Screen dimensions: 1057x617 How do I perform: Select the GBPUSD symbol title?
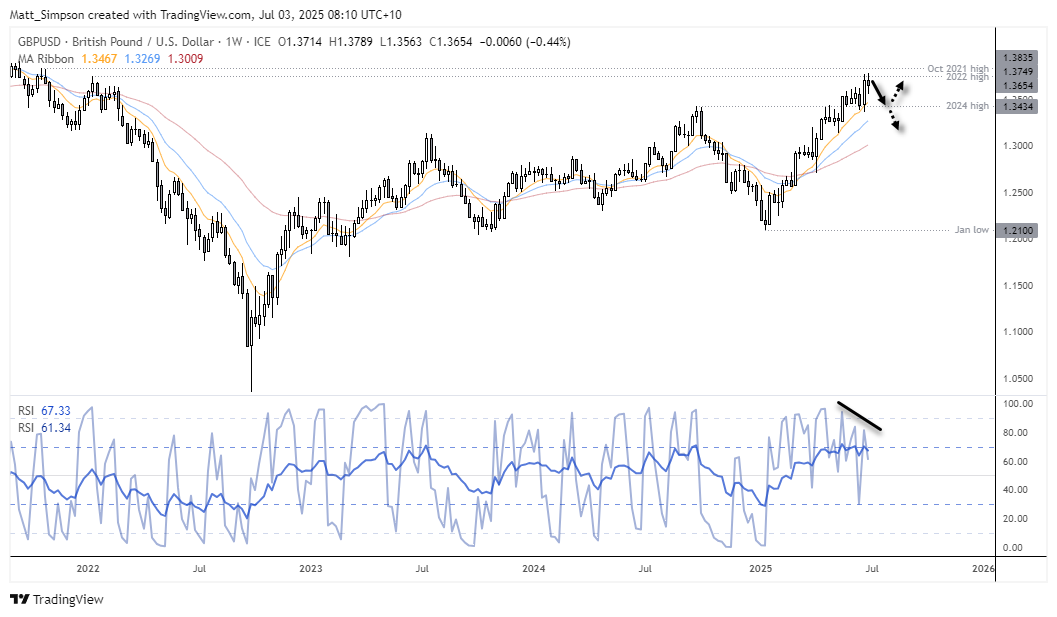[40, 42]
